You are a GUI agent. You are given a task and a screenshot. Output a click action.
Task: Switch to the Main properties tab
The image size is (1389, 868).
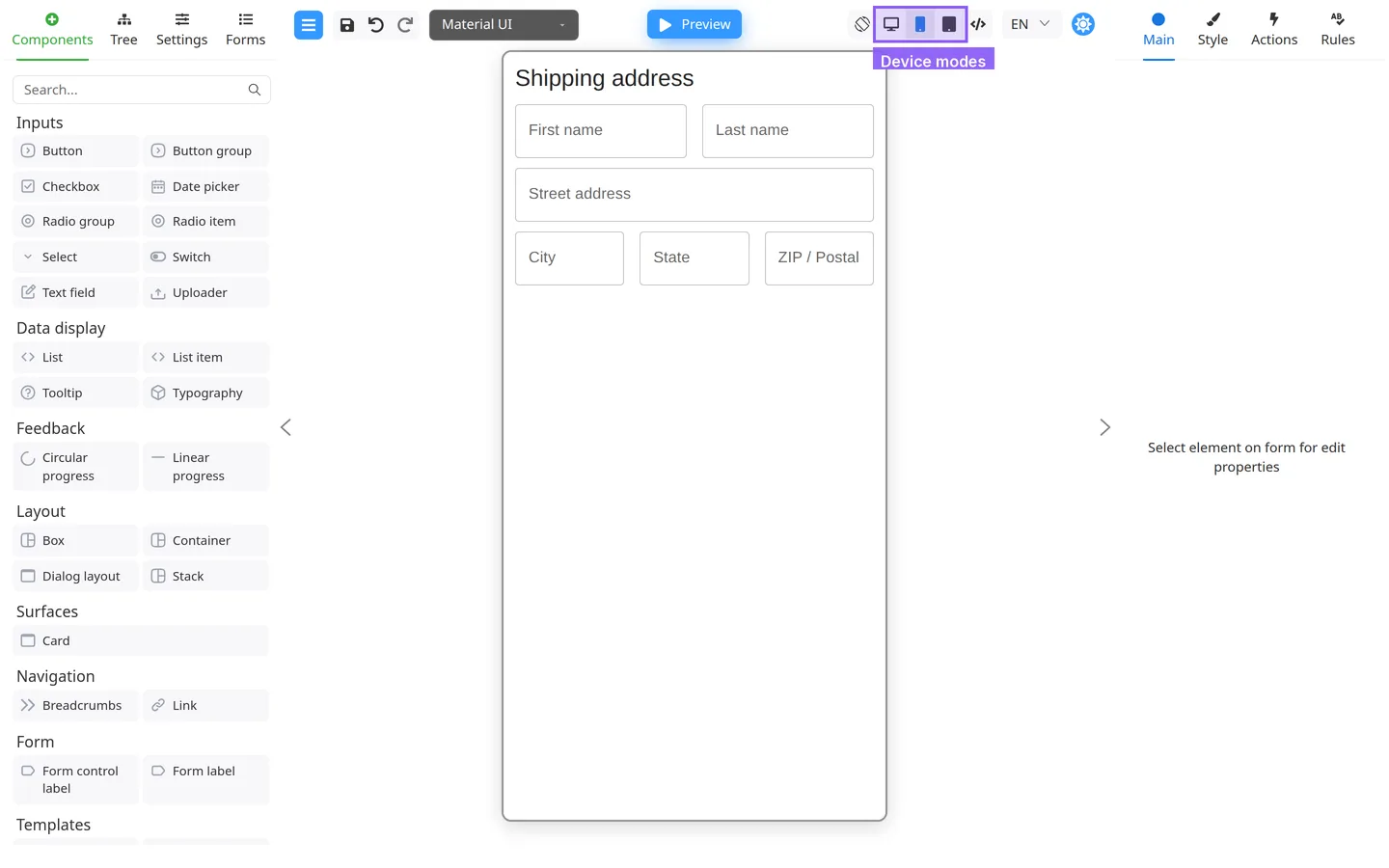click(x=1158, y=30)
